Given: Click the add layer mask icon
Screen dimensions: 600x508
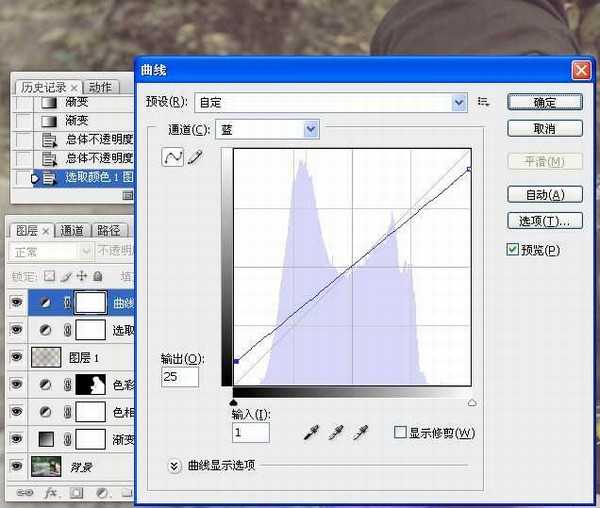Looking at the screenshot, I should [74, 493].
